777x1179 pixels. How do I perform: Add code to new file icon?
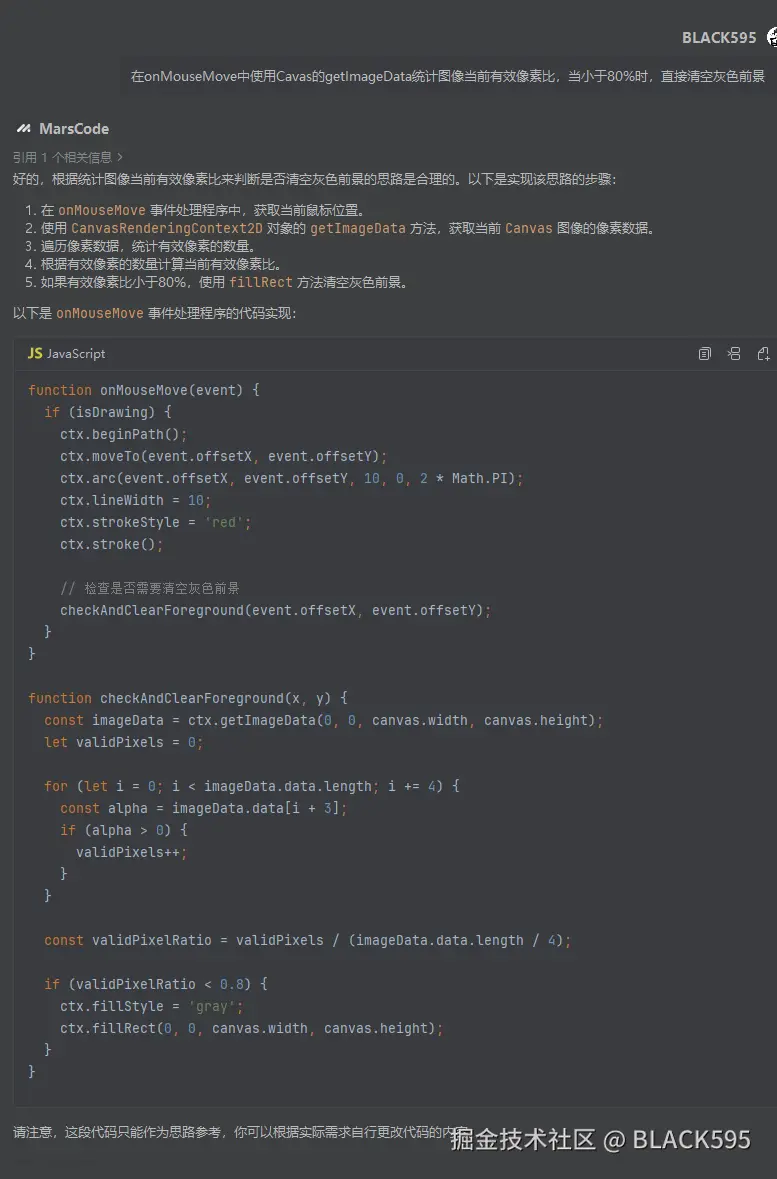point(763,353)
